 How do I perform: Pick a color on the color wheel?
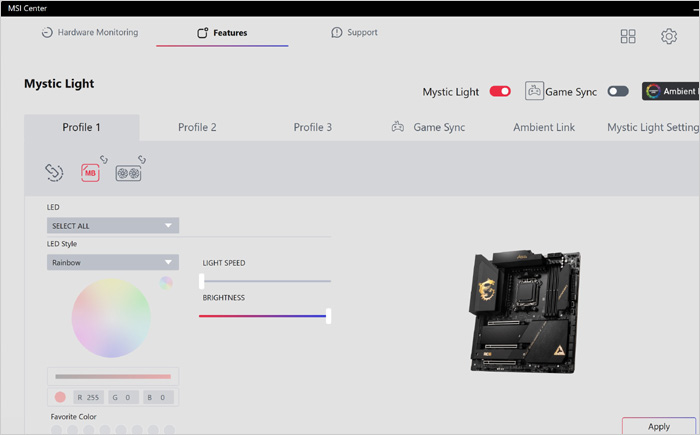coord(111,318)
